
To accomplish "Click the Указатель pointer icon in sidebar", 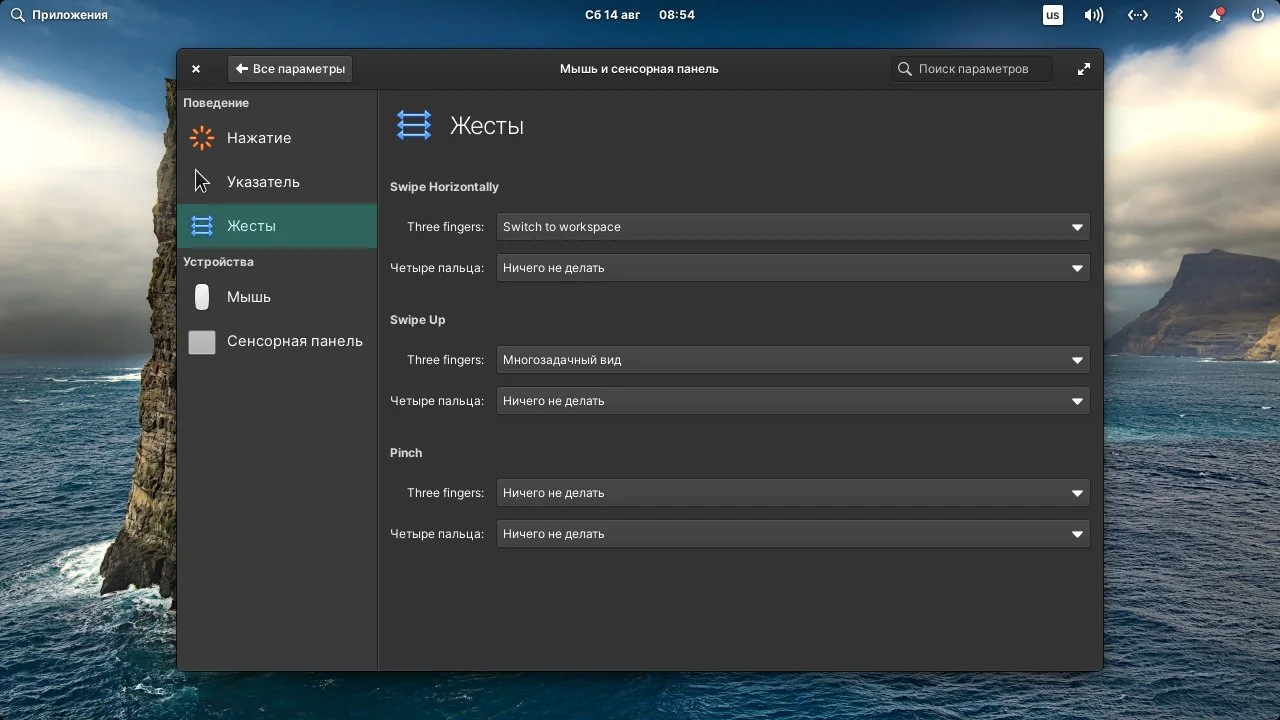I will 201,181.
